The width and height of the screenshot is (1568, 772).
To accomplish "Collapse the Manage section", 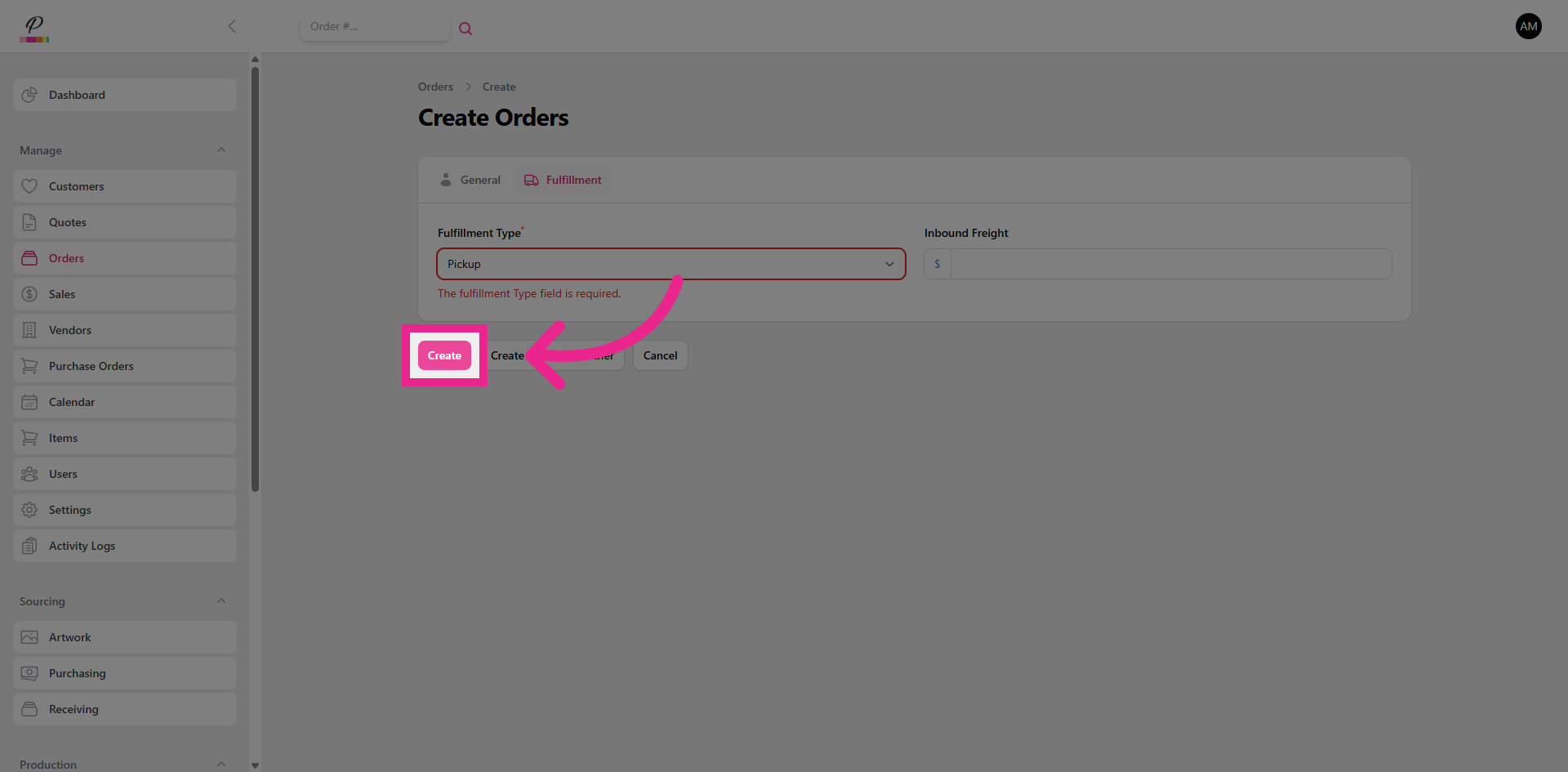I will click(x=220, y=149).
